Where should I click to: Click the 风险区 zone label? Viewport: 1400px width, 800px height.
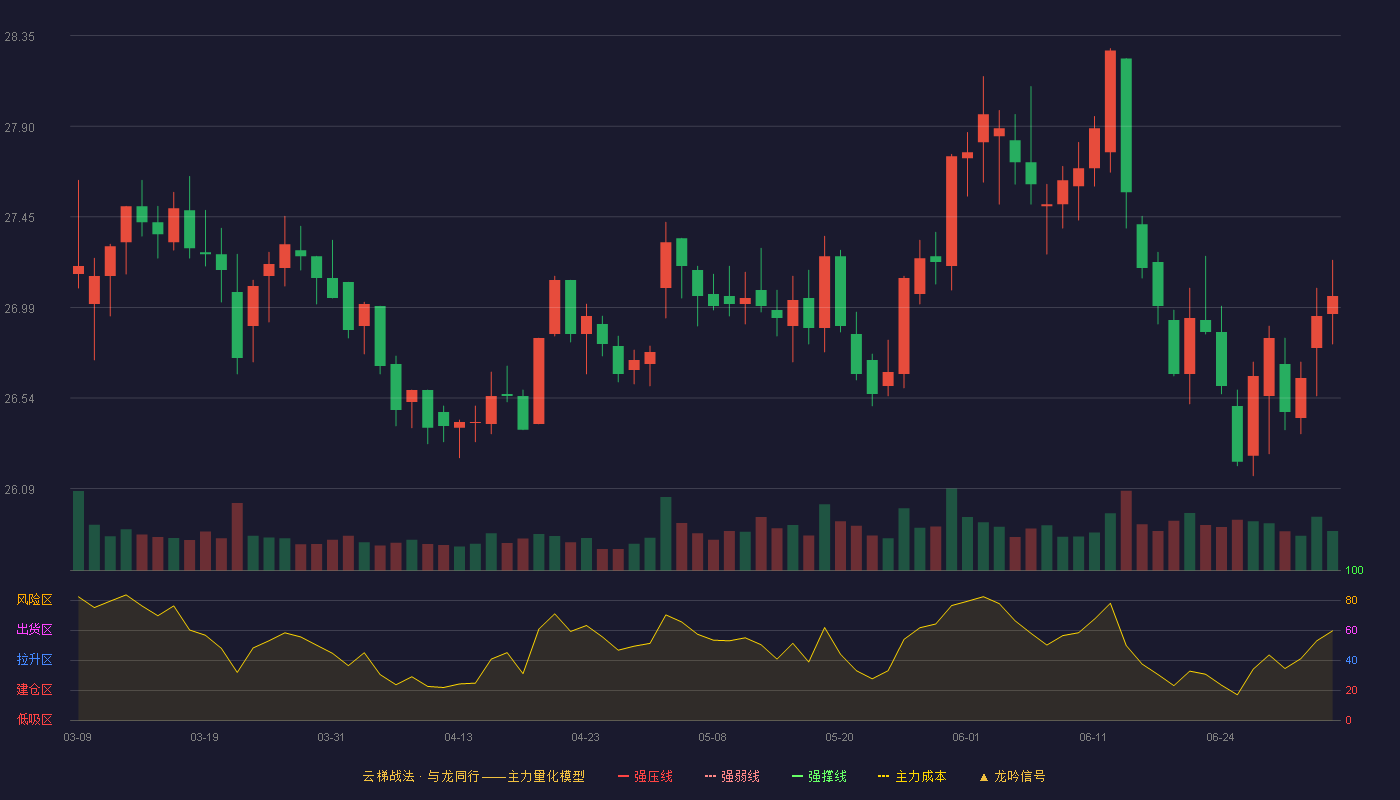[x=35, y=600]
